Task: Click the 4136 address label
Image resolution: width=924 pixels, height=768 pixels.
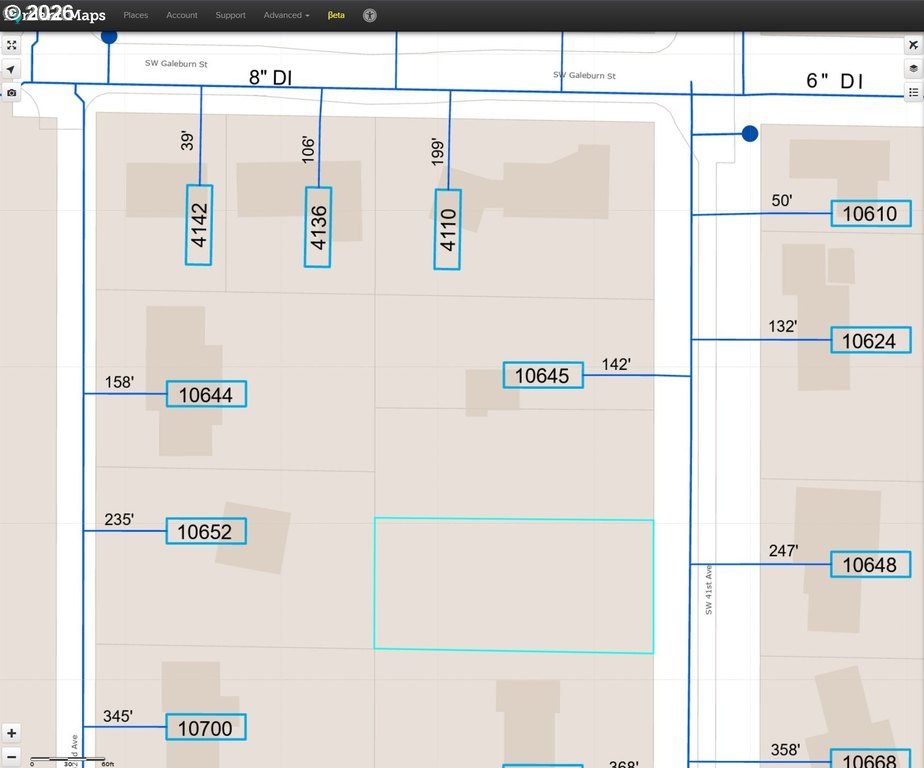Action: click(318, 227)
